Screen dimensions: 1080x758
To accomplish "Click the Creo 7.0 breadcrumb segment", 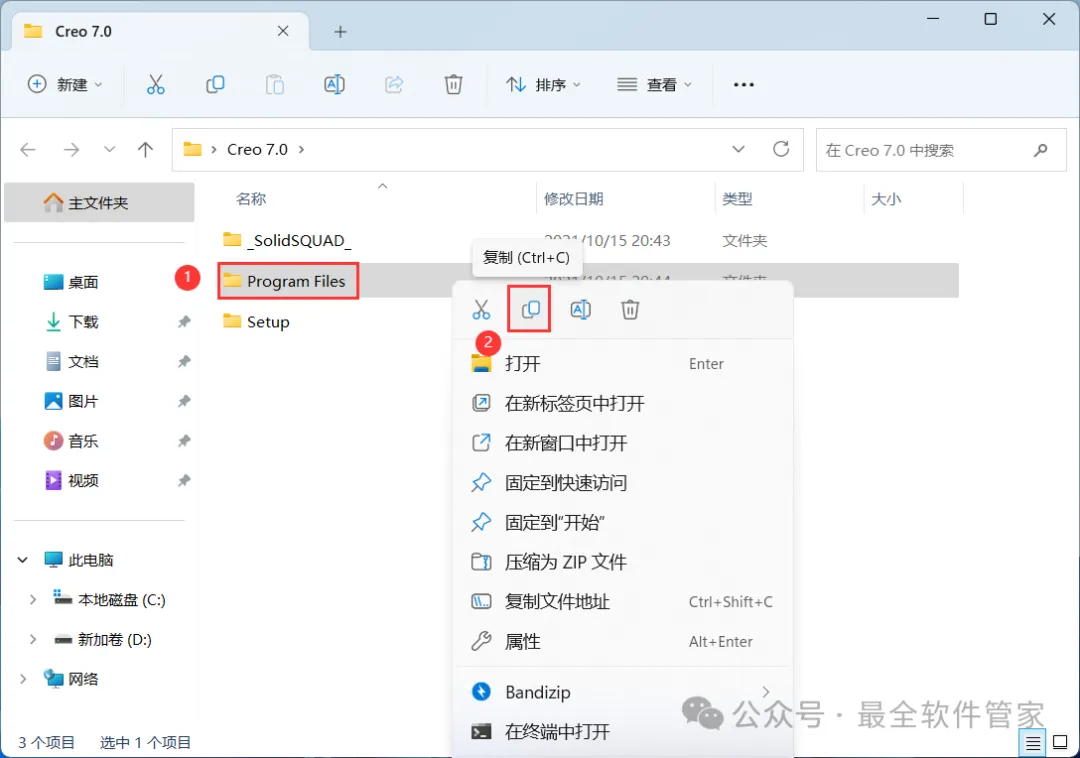I will pos(258,149).
